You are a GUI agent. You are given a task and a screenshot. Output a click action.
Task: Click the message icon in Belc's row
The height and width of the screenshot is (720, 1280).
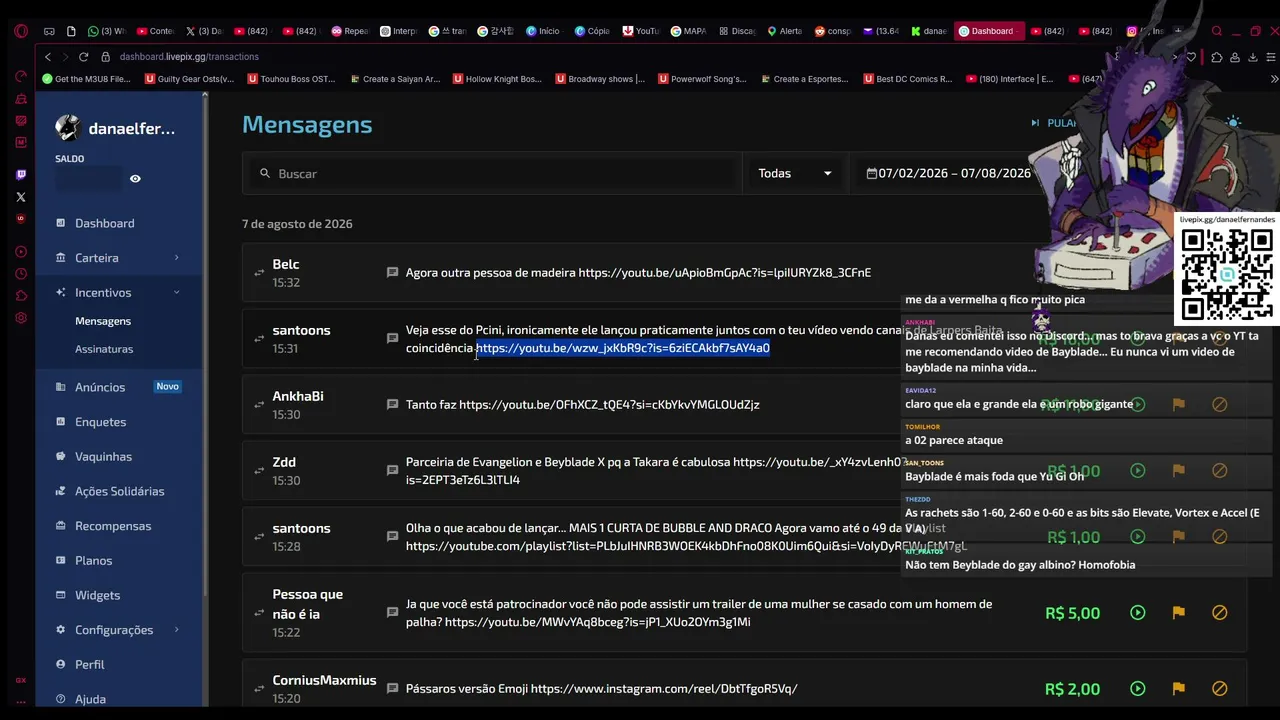coord(392,272)
